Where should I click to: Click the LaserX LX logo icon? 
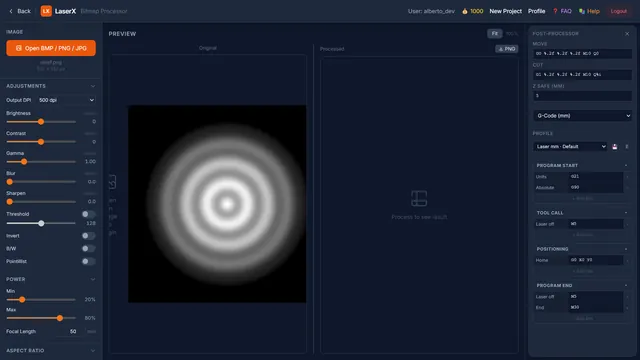[x=46, y=11]
